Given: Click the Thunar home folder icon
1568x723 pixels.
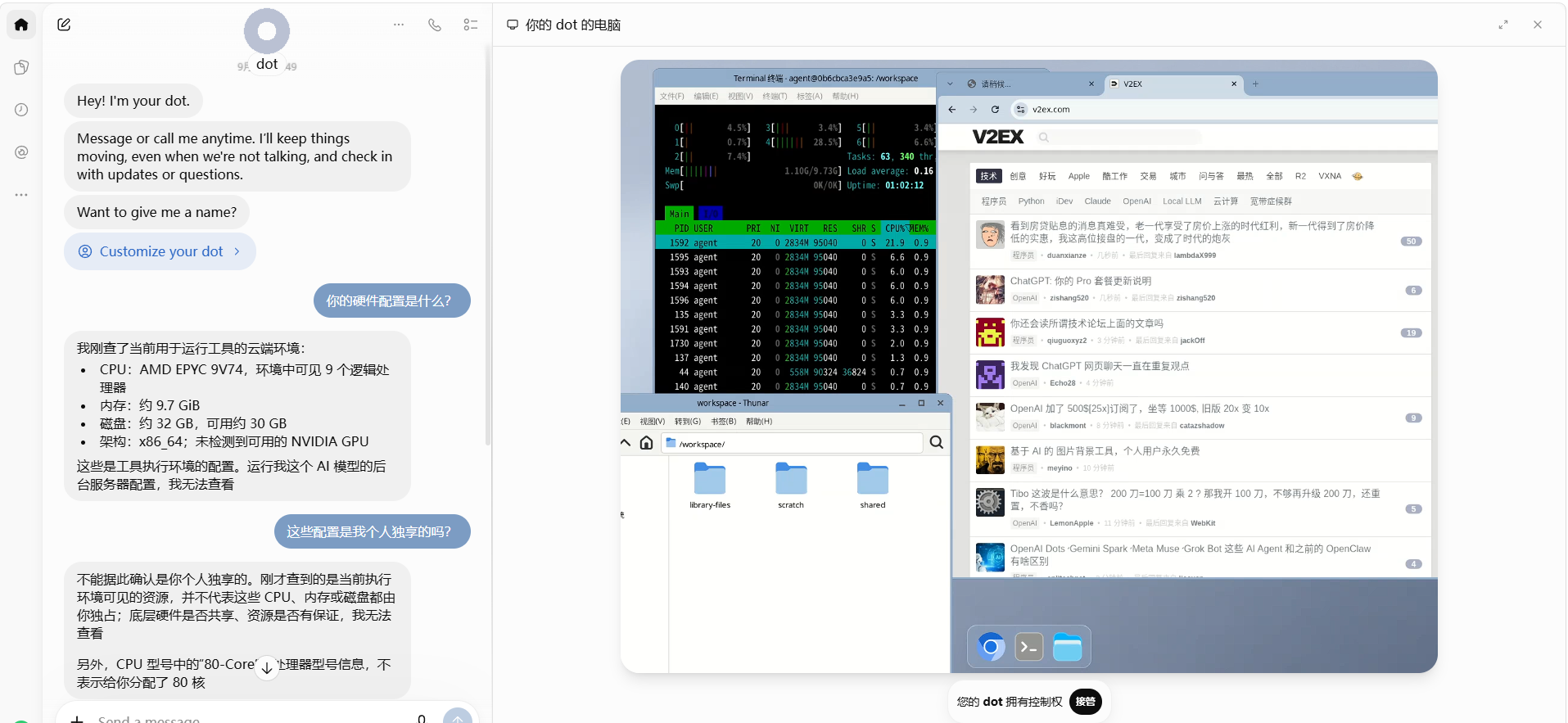Looking at the screenshot, I should pyautogui.click(x=646, y=443).
